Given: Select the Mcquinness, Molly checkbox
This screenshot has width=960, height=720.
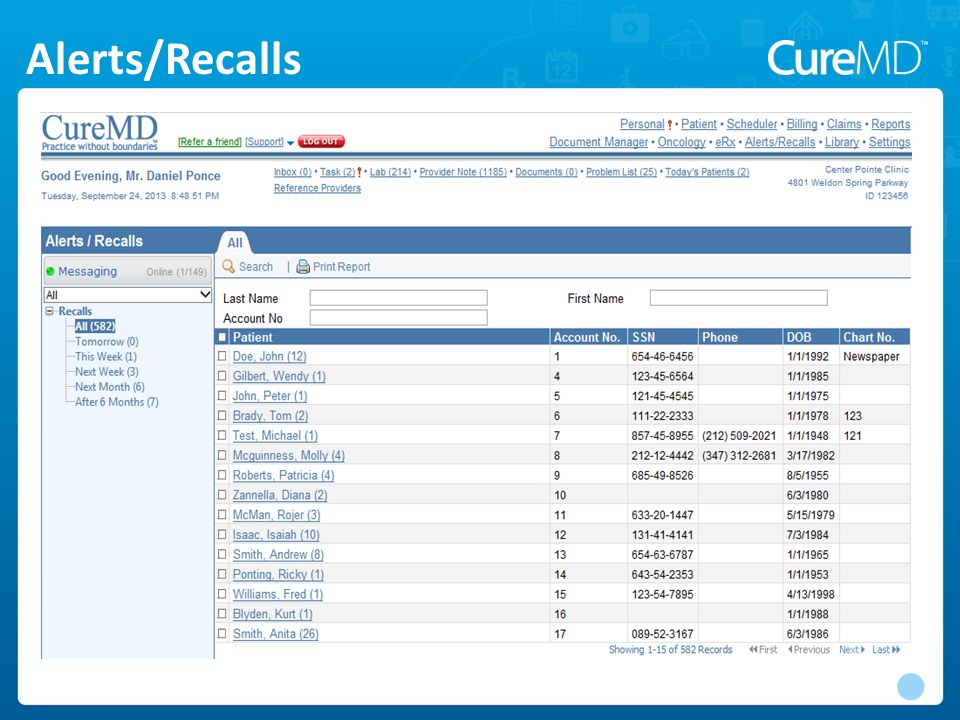Looking at the screenshot, I should [x=222, y=456].
